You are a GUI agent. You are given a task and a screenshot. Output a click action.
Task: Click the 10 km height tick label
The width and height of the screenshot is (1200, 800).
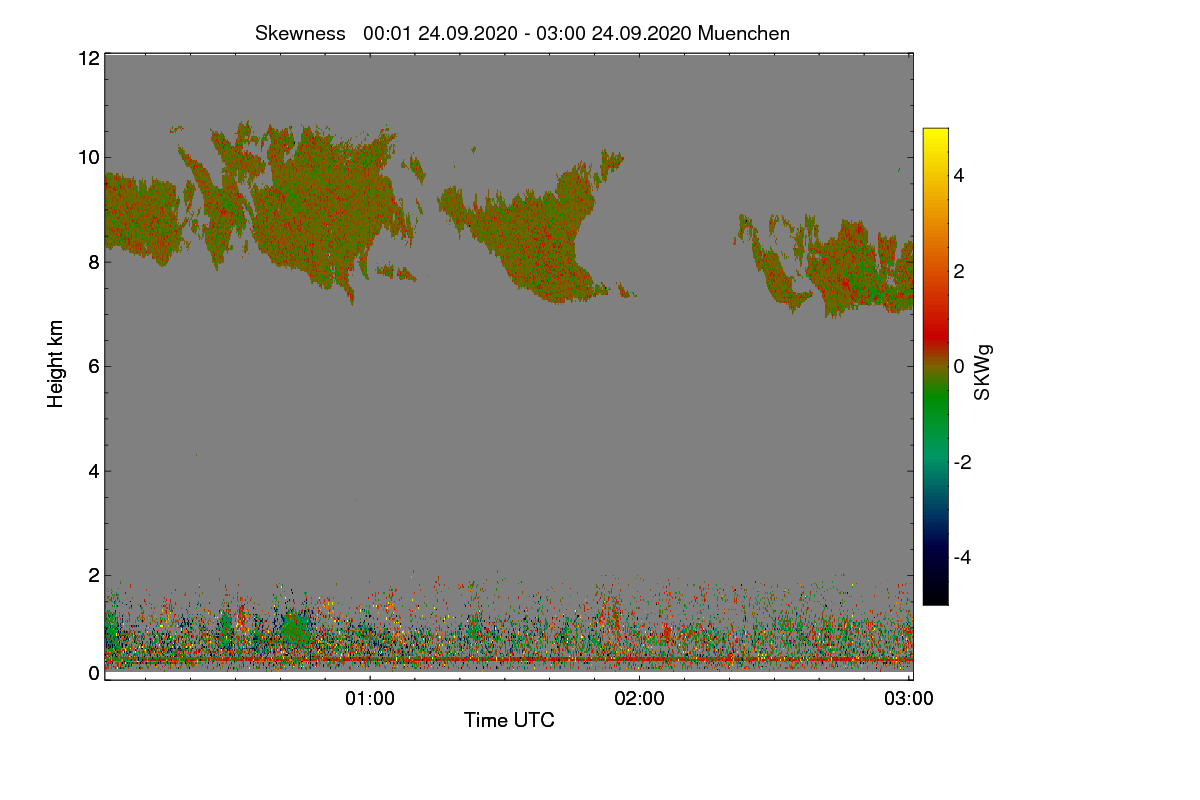click(x=88, y=157)
